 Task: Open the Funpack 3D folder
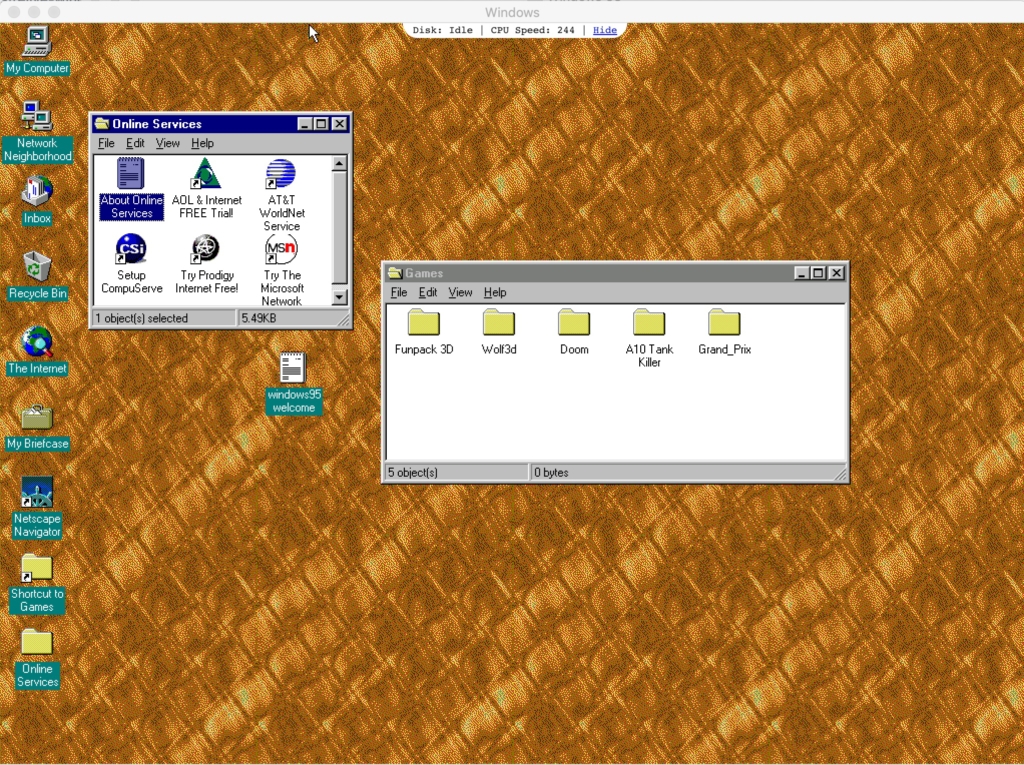[423, 325]
